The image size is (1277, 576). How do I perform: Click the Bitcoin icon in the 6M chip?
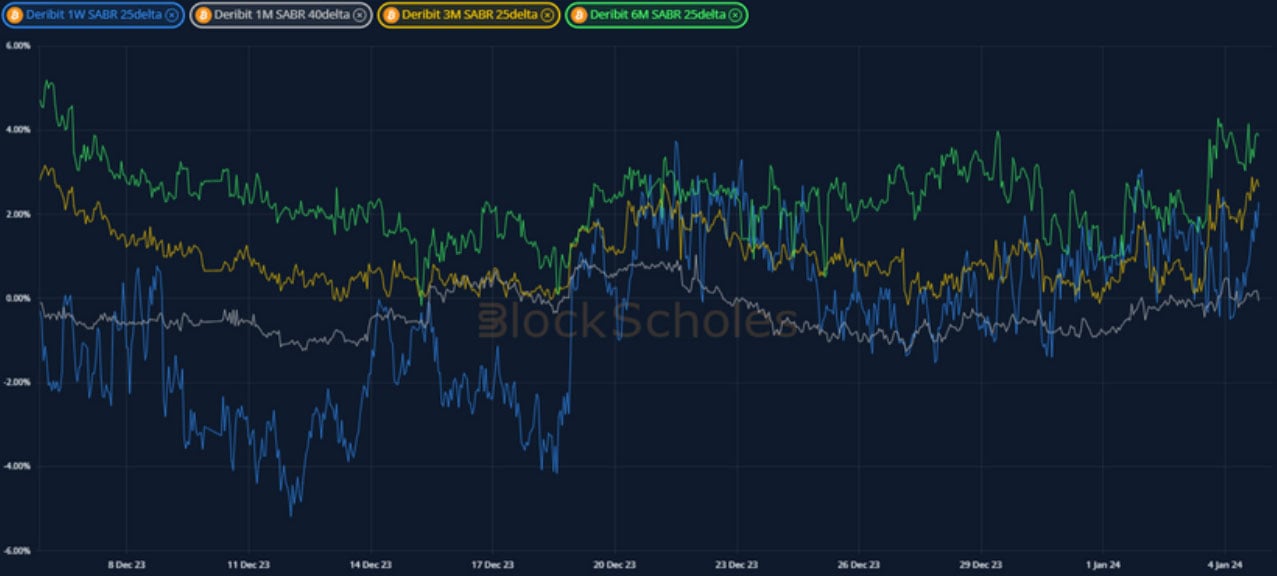[579, 15]
